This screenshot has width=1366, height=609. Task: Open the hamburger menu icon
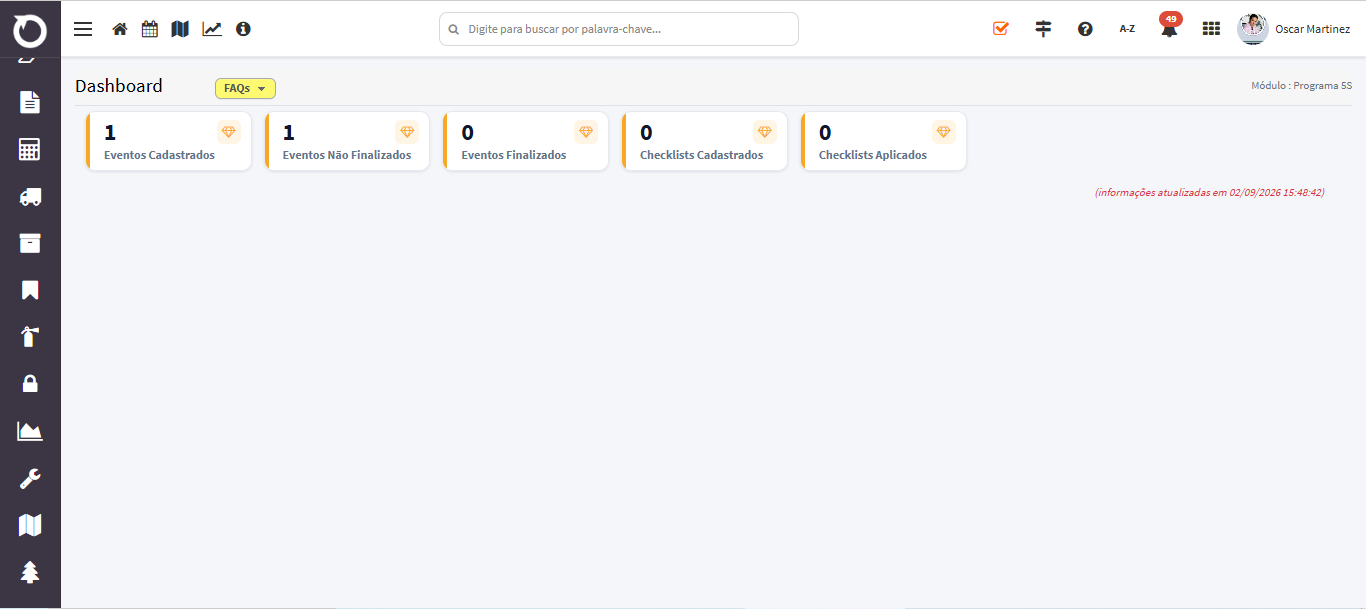[83, 29]
